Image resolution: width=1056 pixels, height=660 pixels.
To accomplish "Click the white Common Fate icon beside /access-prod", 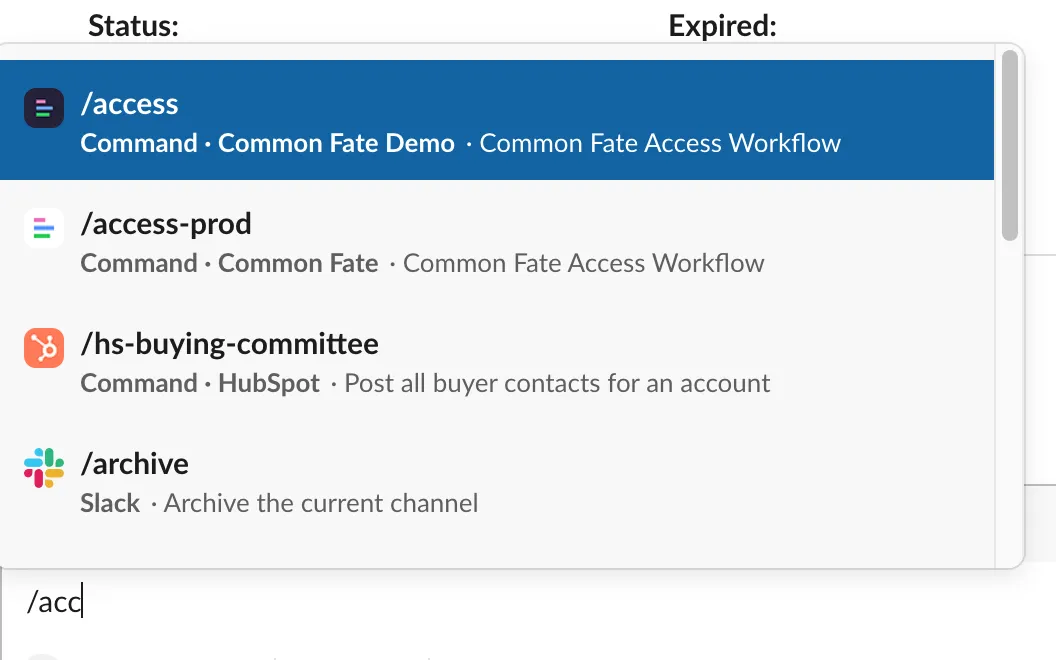I will pyautogui.click(x=44, y=228).
